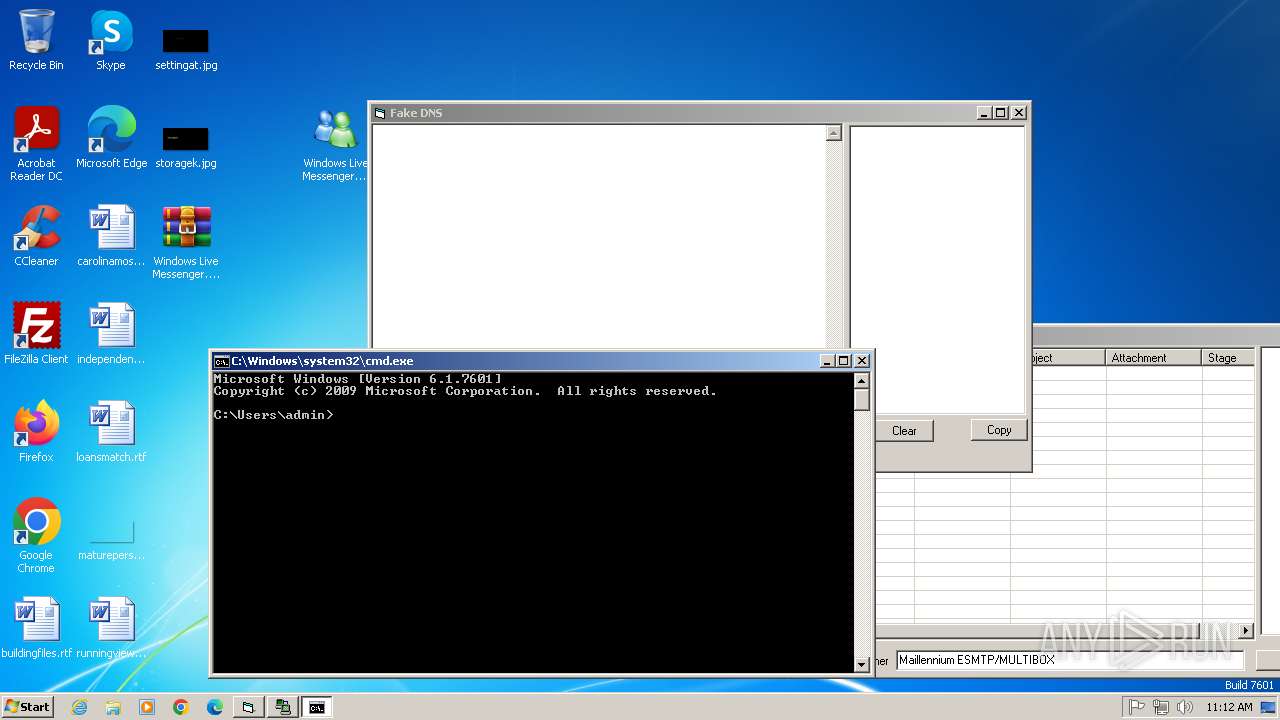Open the carolinamos document icon
Image resolution: width=1280 pixels, height=720 pixels.
point(111,236)
